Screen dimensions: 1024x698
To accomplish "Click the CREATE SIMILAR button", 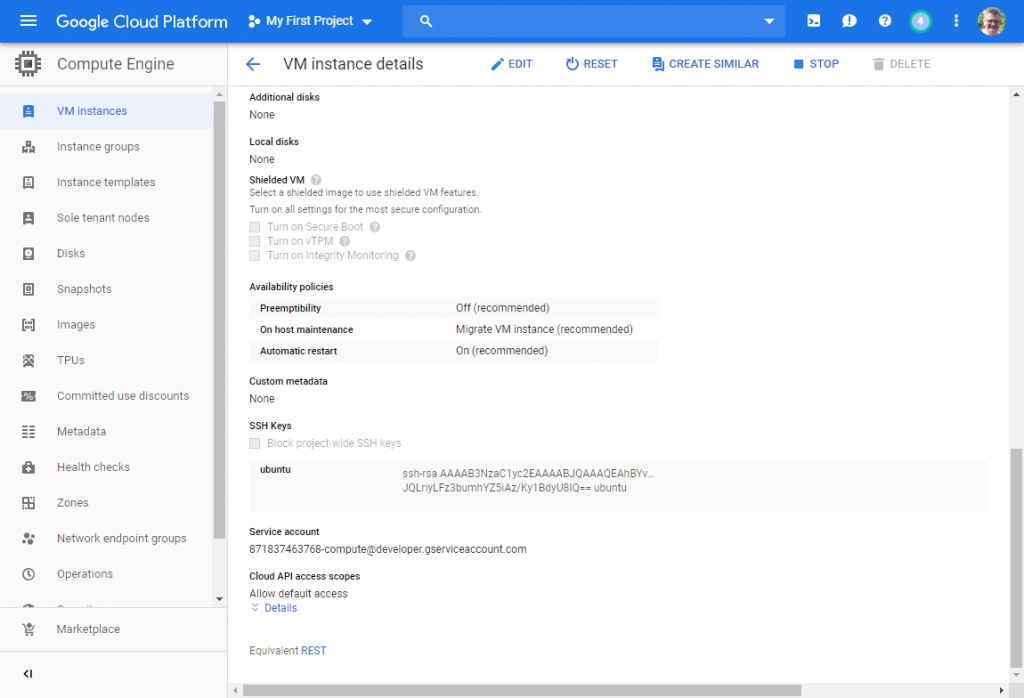I will pyautogui.click(x=705, y=64).
